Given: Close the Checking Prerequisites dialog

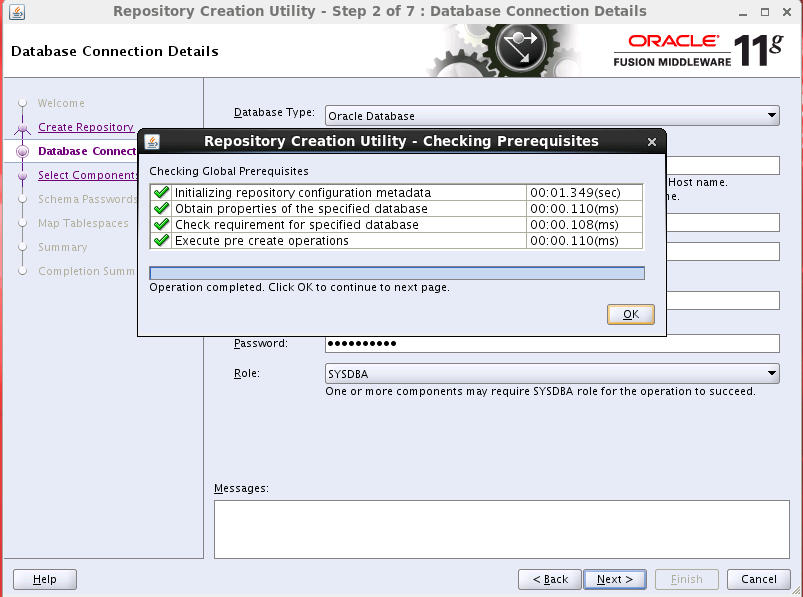Looking at the screenshot, I should point(651,142).
